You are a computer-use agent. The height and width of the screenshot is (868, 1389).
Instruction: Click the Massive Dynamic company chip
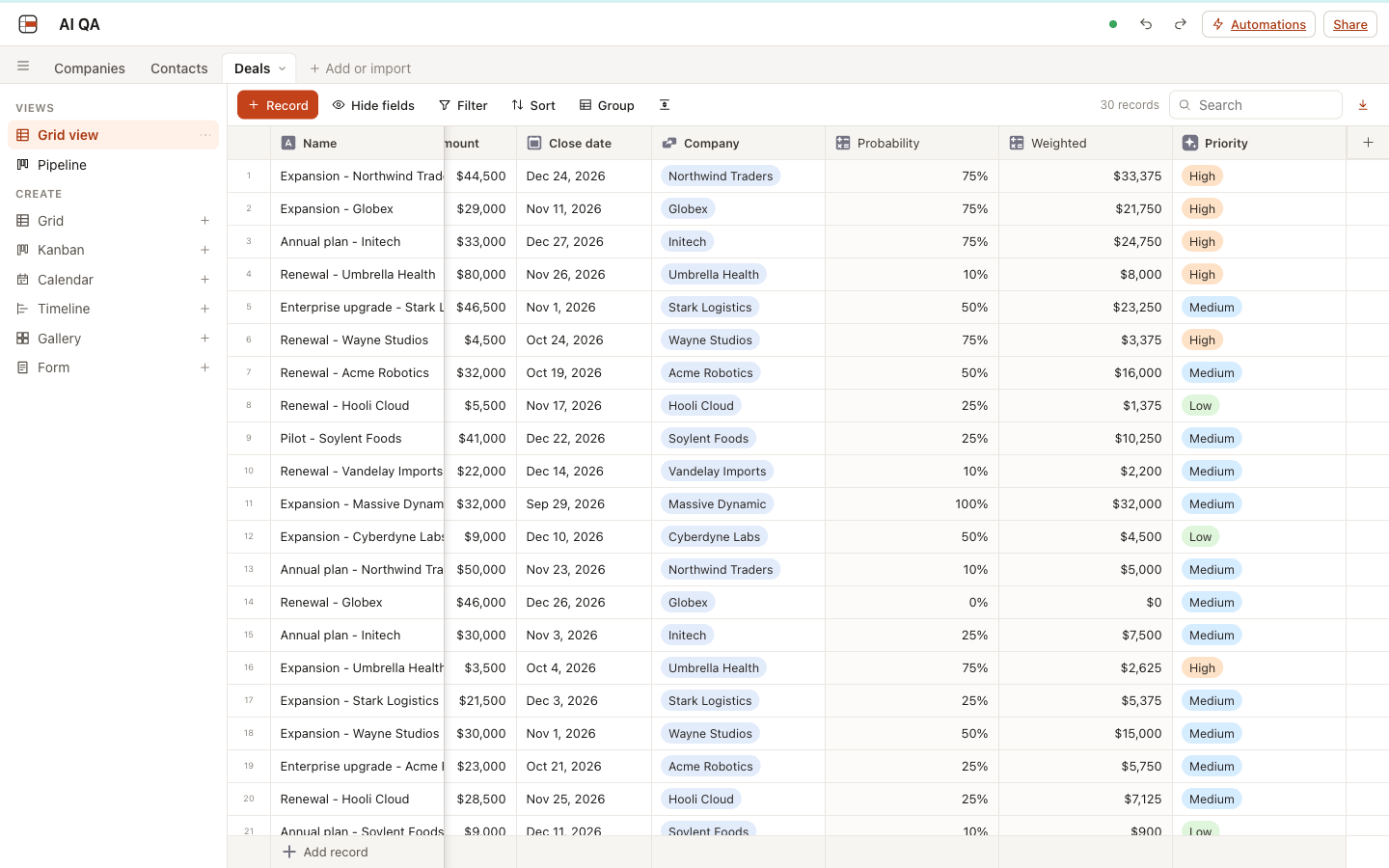coord(718,504)
